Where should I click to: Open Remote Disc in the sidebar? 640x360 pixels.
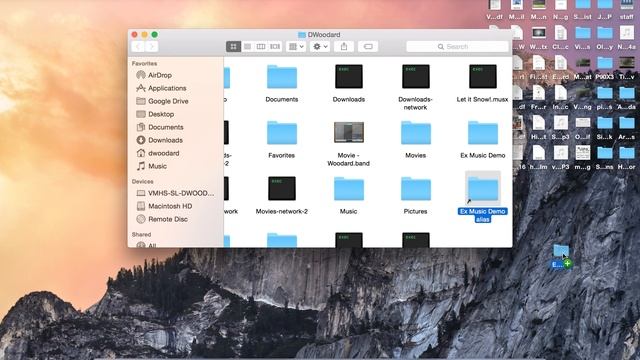tap(167, 219)
